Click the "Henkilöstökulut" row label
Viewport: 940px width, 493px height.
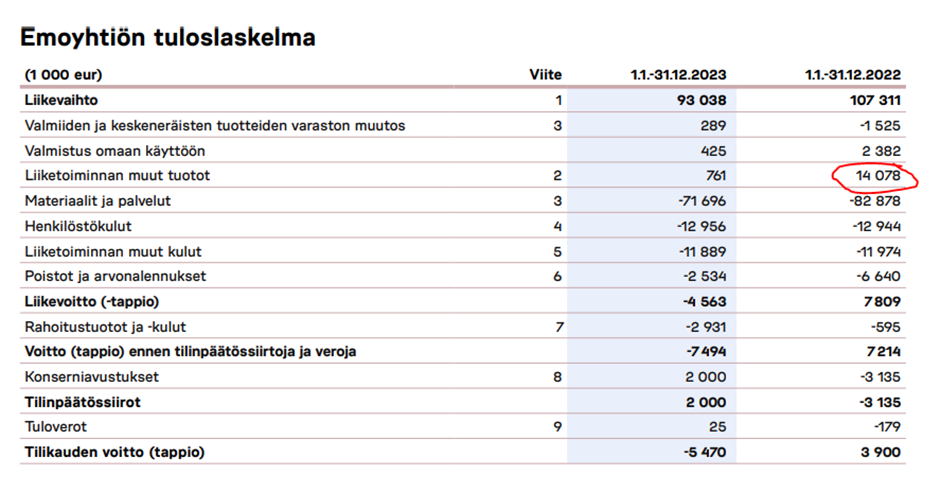click(78, 226)
